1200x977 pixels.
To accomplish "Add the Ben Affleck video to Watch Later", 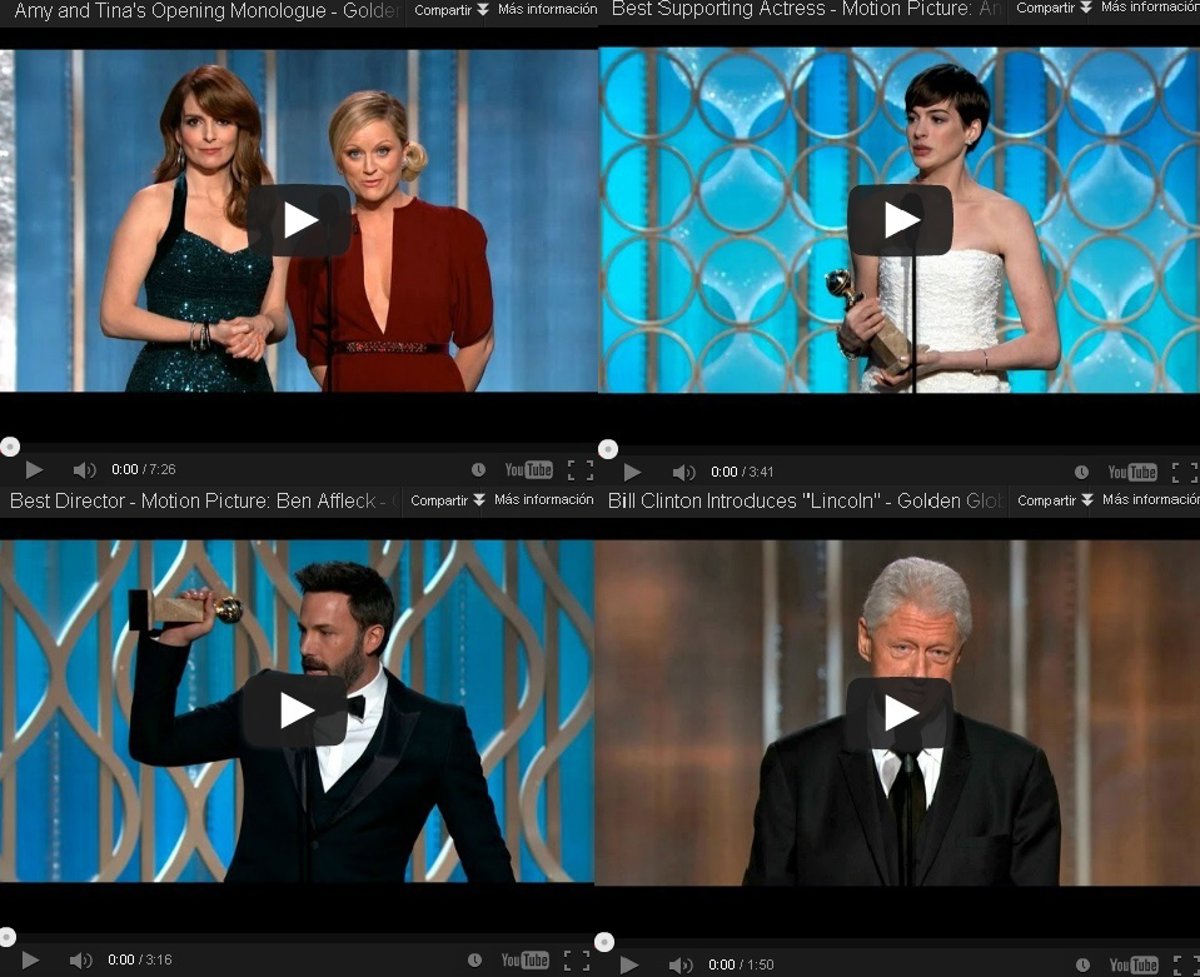I will point(474,960).
